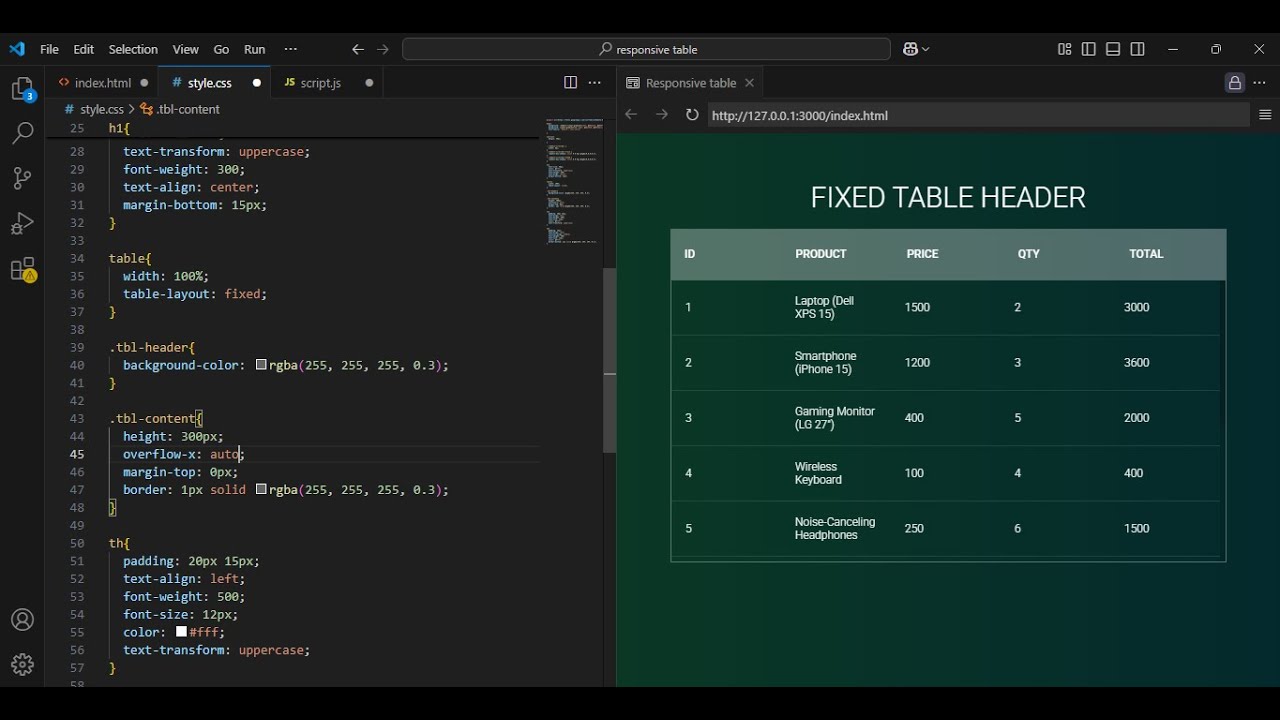Click the sticky 'h1{' scope header line

coord(120,128)
